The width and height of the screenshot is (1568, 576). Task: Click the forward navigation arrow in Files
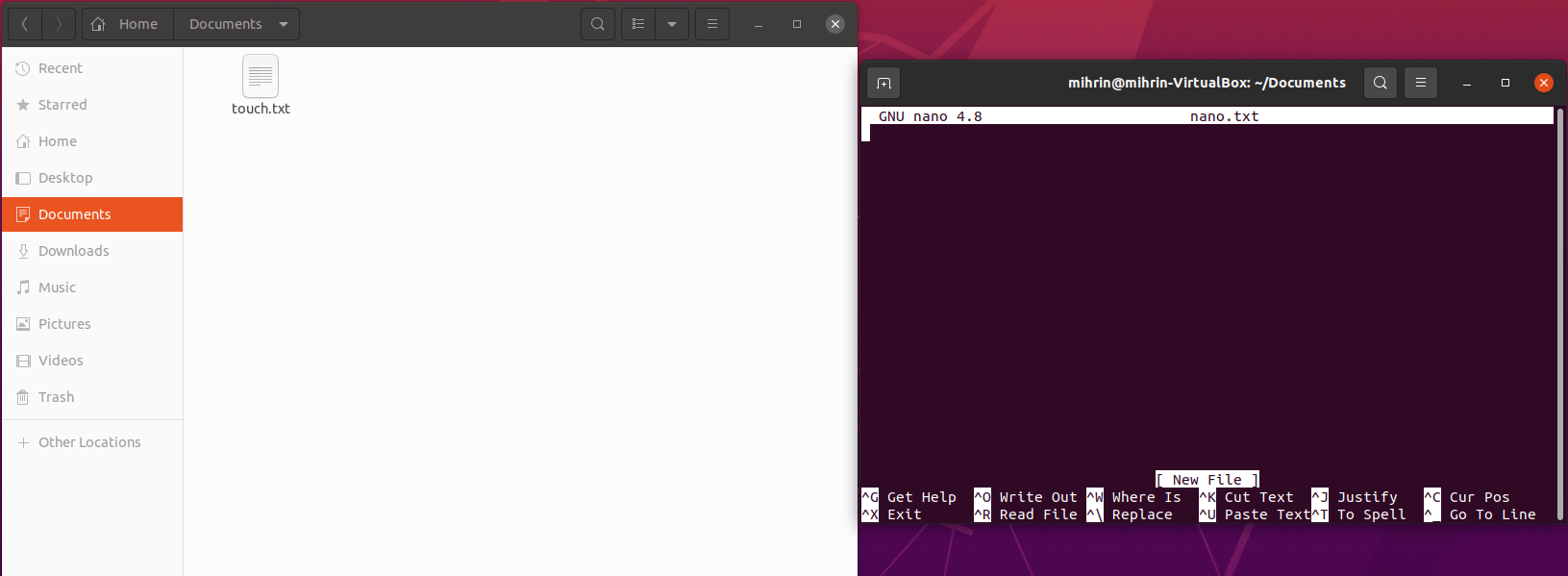tap(59, 24)
